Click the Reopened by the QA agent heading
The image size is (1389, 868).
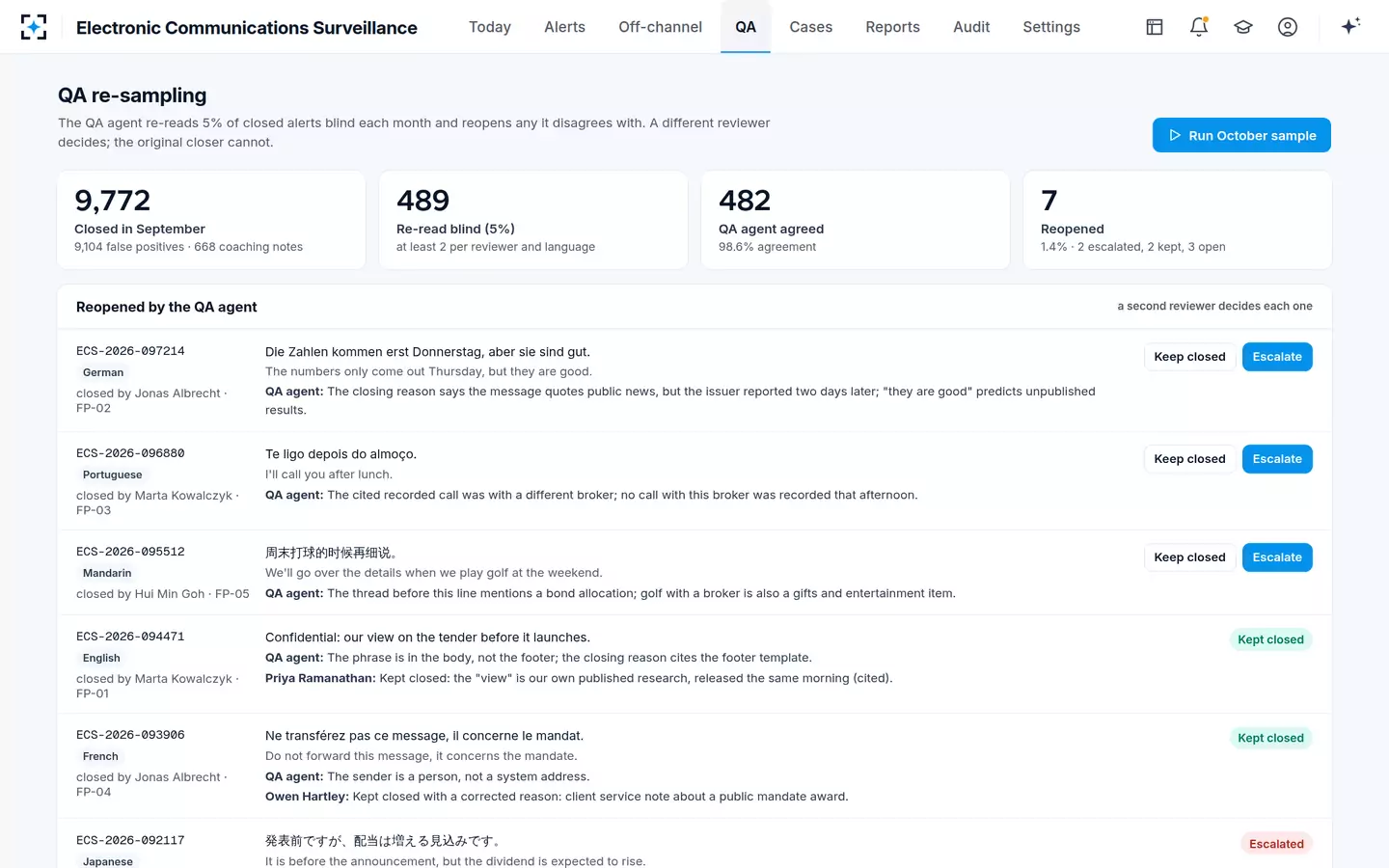pos(167,307)
